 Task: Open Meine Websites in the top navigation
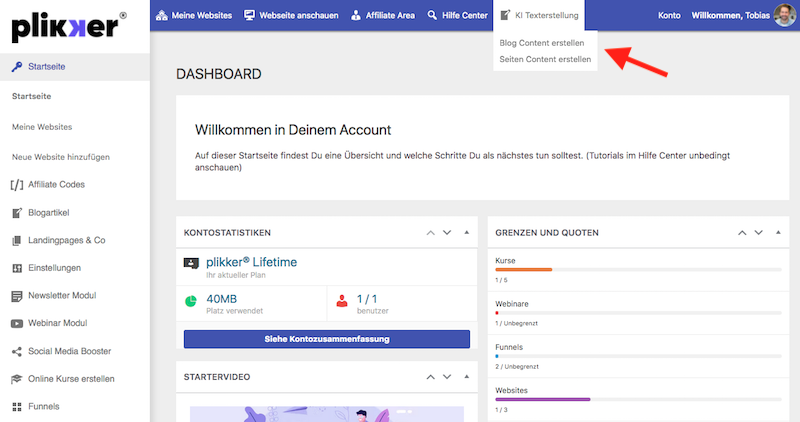(x=194, y=15)
